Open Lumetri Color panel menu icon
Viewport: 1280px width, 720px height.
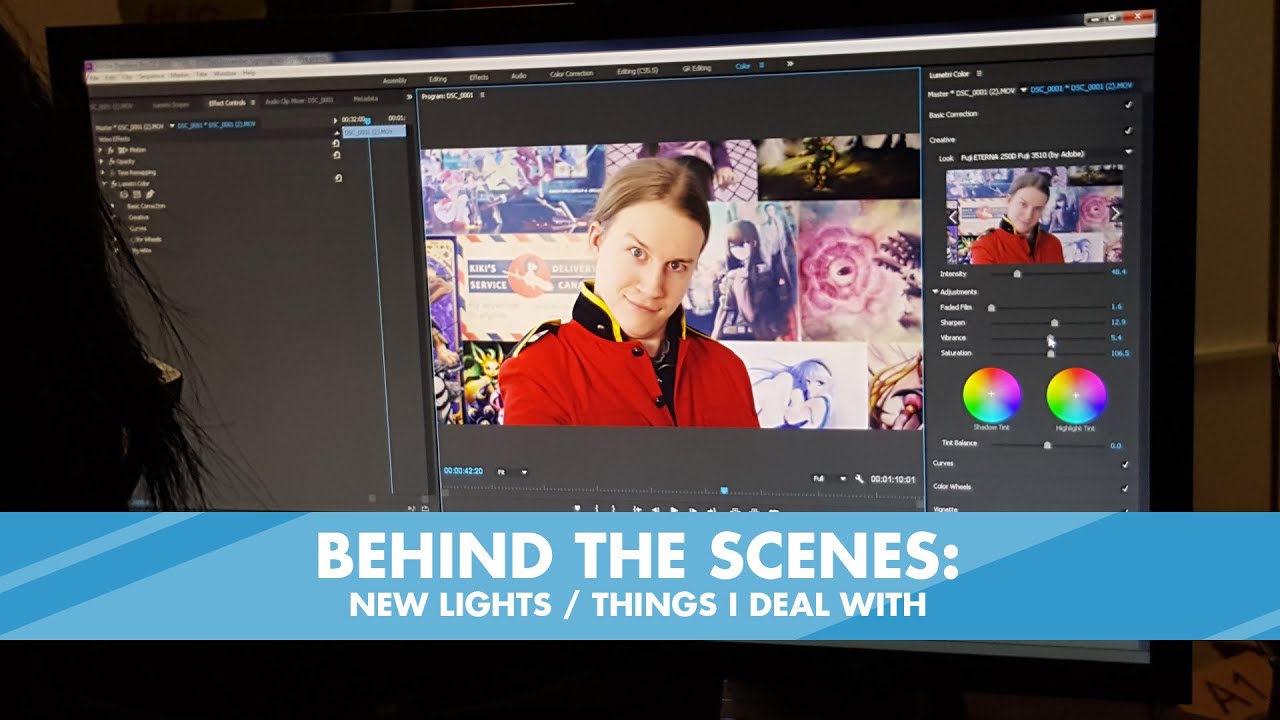click(979, 73)
